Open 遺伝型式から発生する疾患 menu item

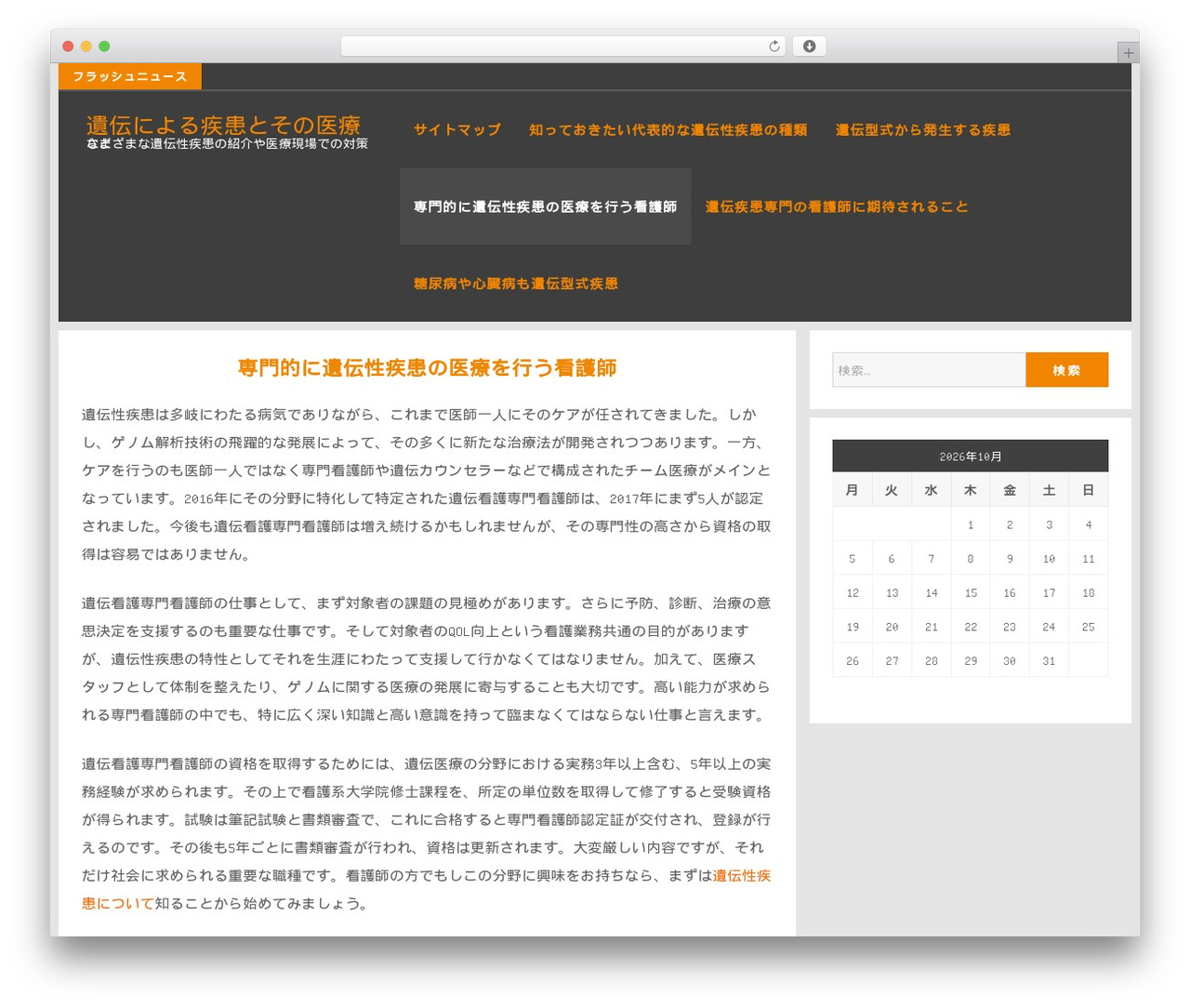coord(923,130)
